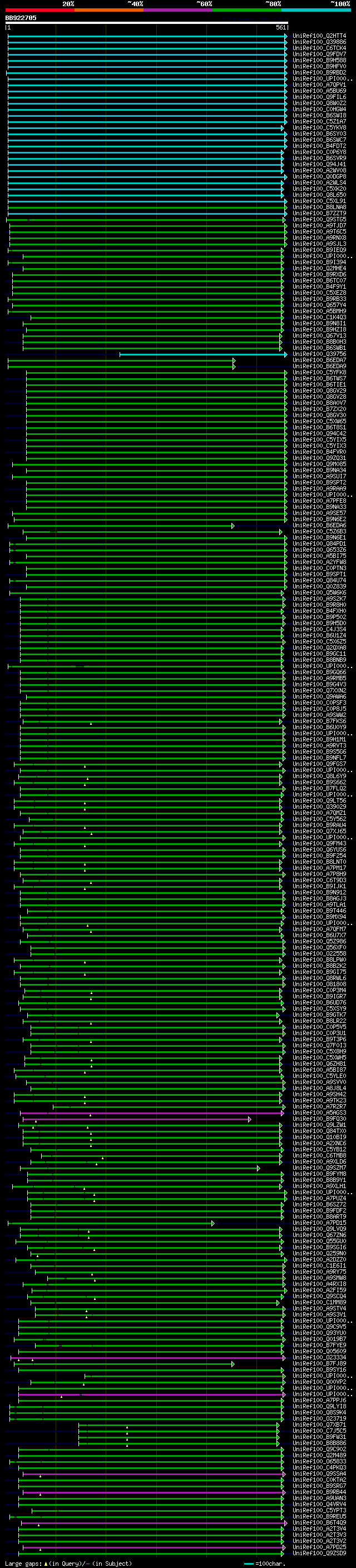This screenshot has width=356, height=1568.
Task: Select hit label UniRef100_C6TCK4
Action: pyautogui.click(x=319, y=48)
